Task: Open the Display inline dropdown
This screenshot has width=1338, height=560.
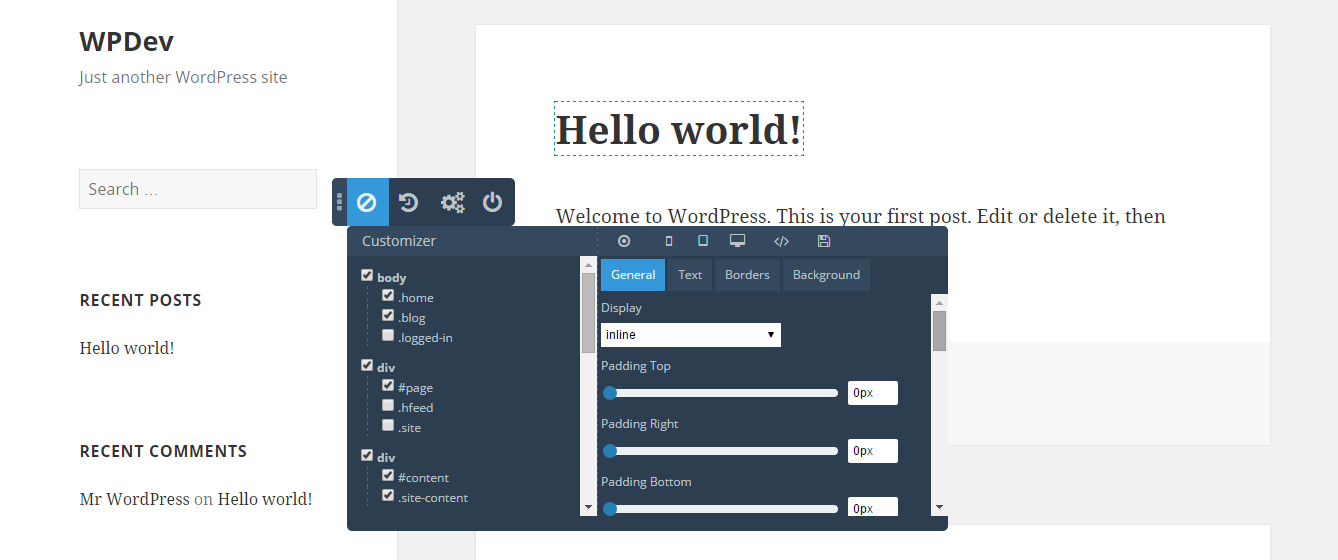Action: (x=691, y=335)
